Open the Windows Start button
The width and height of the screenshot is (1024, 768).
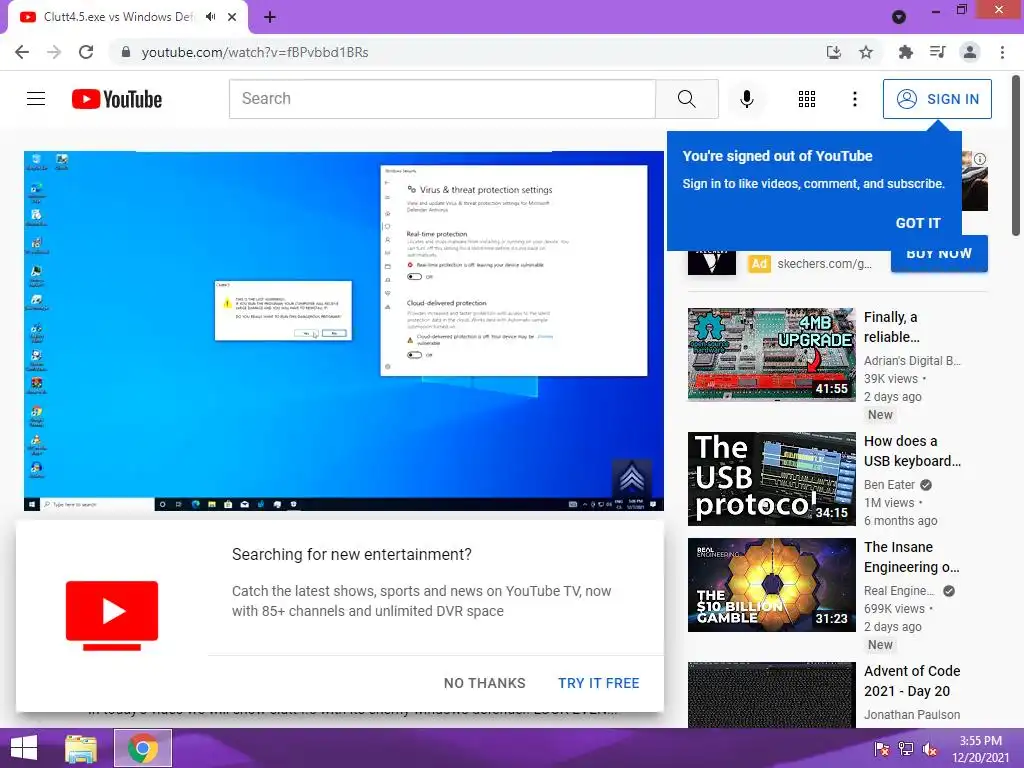[x=24, y=748]
